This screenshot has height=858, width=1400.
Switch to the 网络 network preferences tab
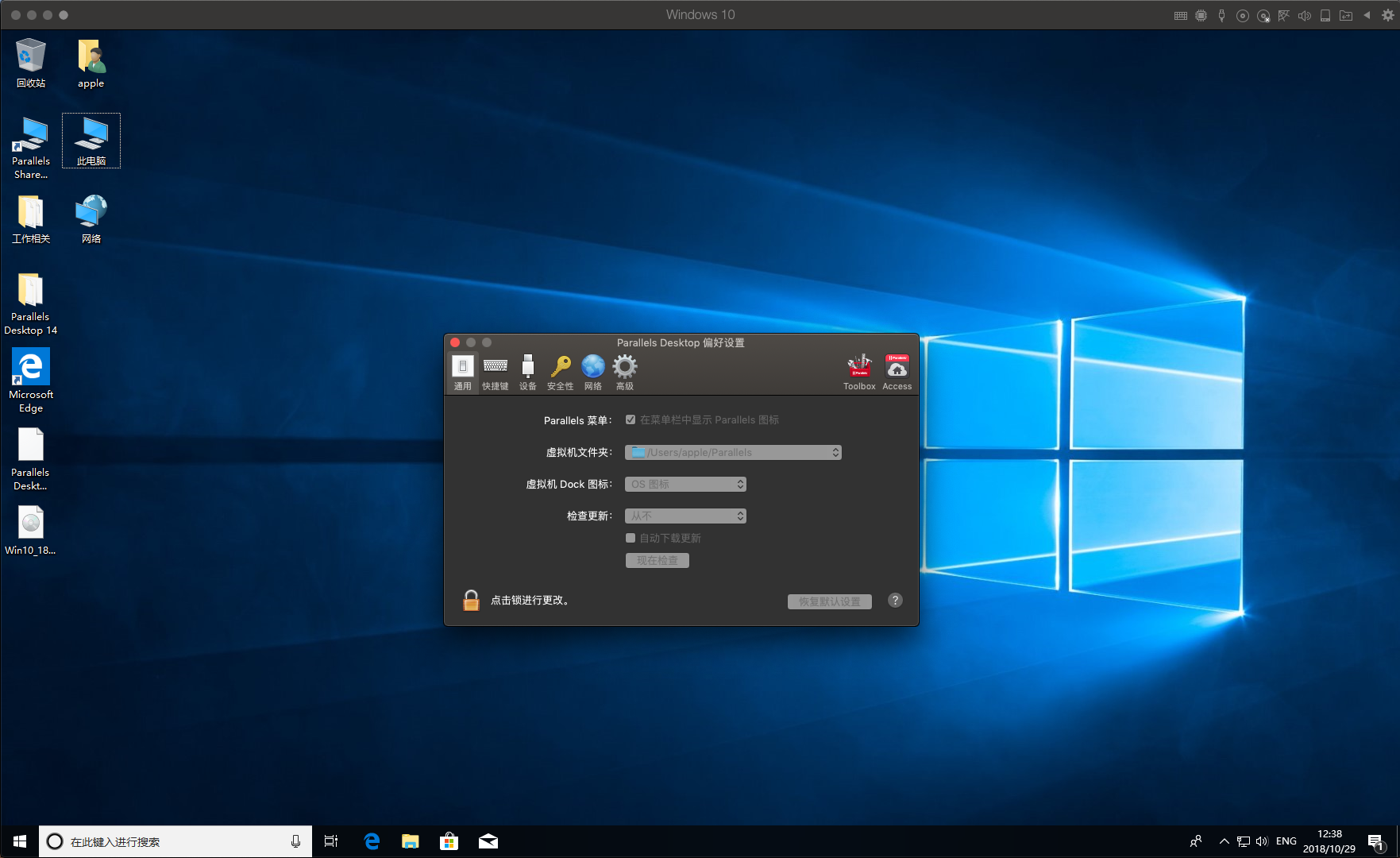click(593, 373)
